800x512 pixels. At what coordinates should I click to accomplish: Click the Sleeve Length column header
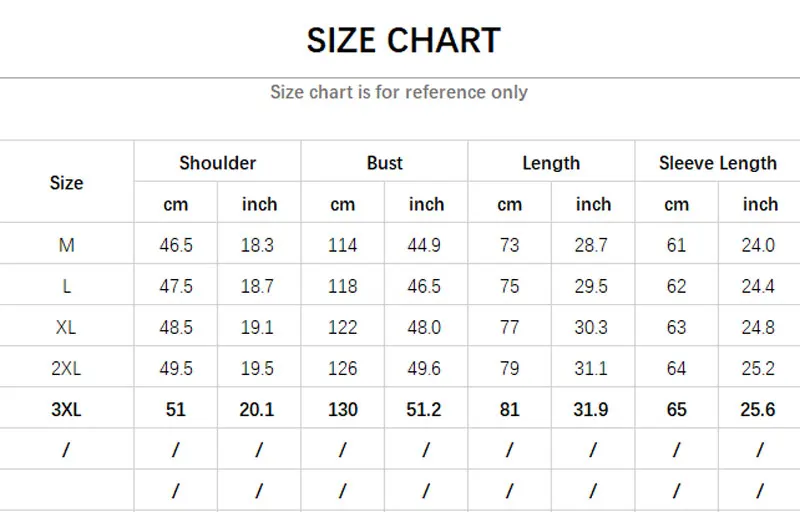[x=718, y=163]
